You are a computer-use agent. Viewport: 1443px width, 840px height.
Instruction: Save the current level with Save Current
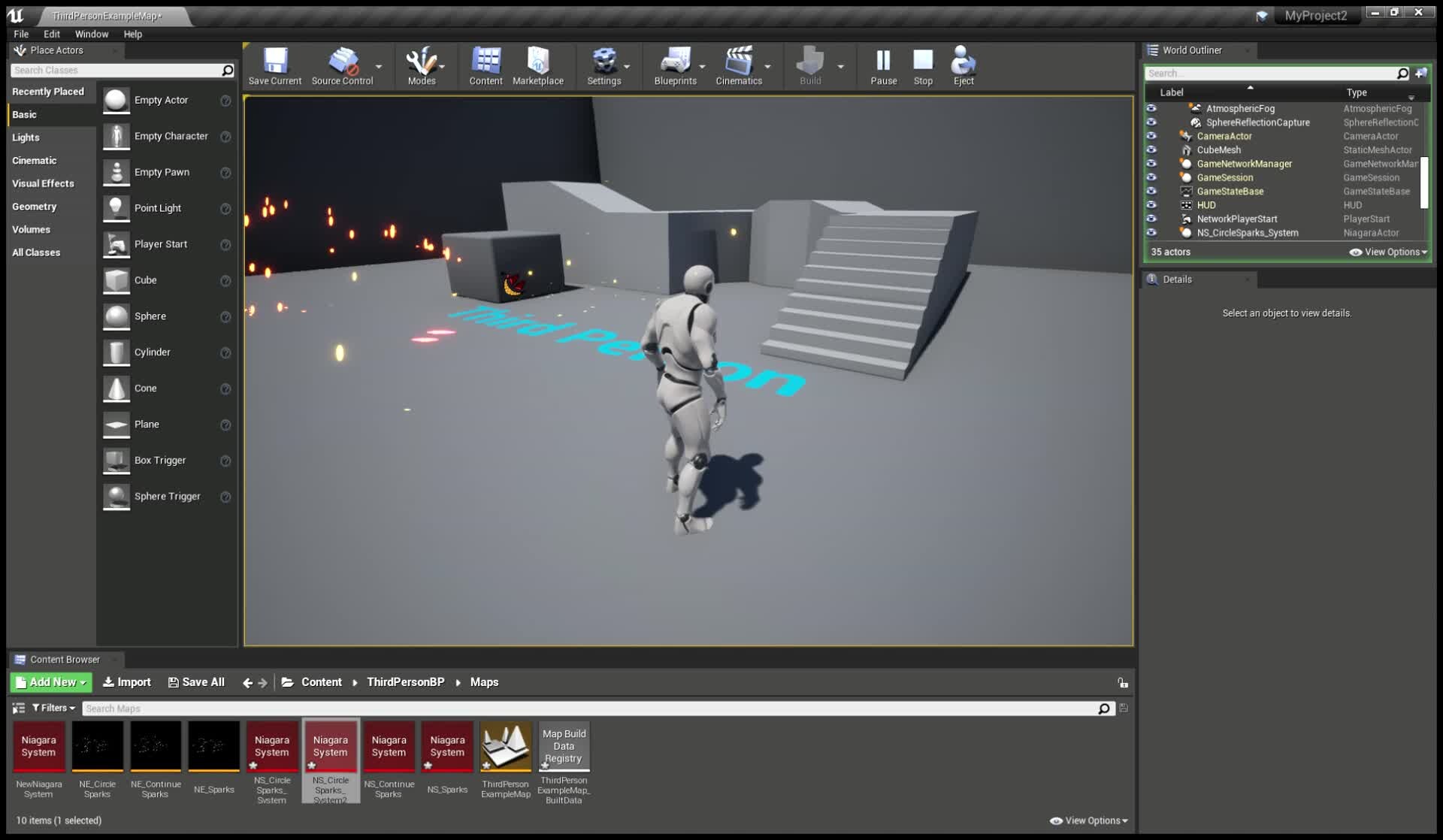tap(274, 66)
